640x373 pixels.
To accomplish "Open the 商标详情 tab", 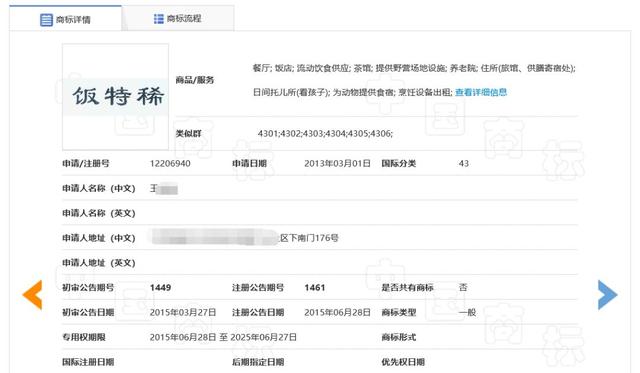I will coord(65,19).
